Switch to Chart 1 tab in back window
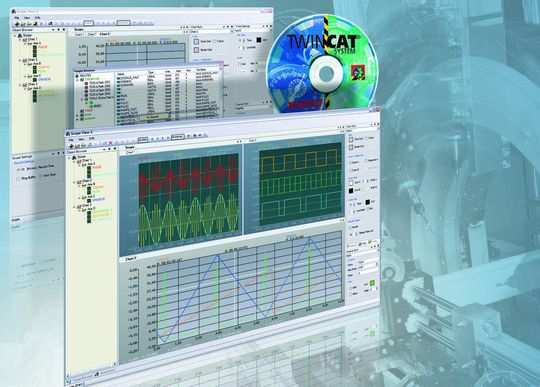The height and width of the screenshot is (387, 540). point(79,34)
